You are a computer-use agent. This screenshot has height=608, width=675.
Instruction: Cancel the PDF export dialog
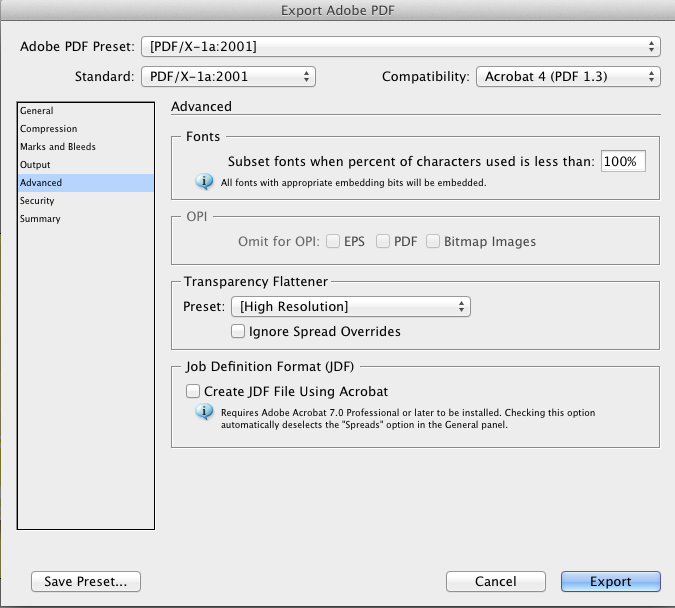[x=495, y=581]
